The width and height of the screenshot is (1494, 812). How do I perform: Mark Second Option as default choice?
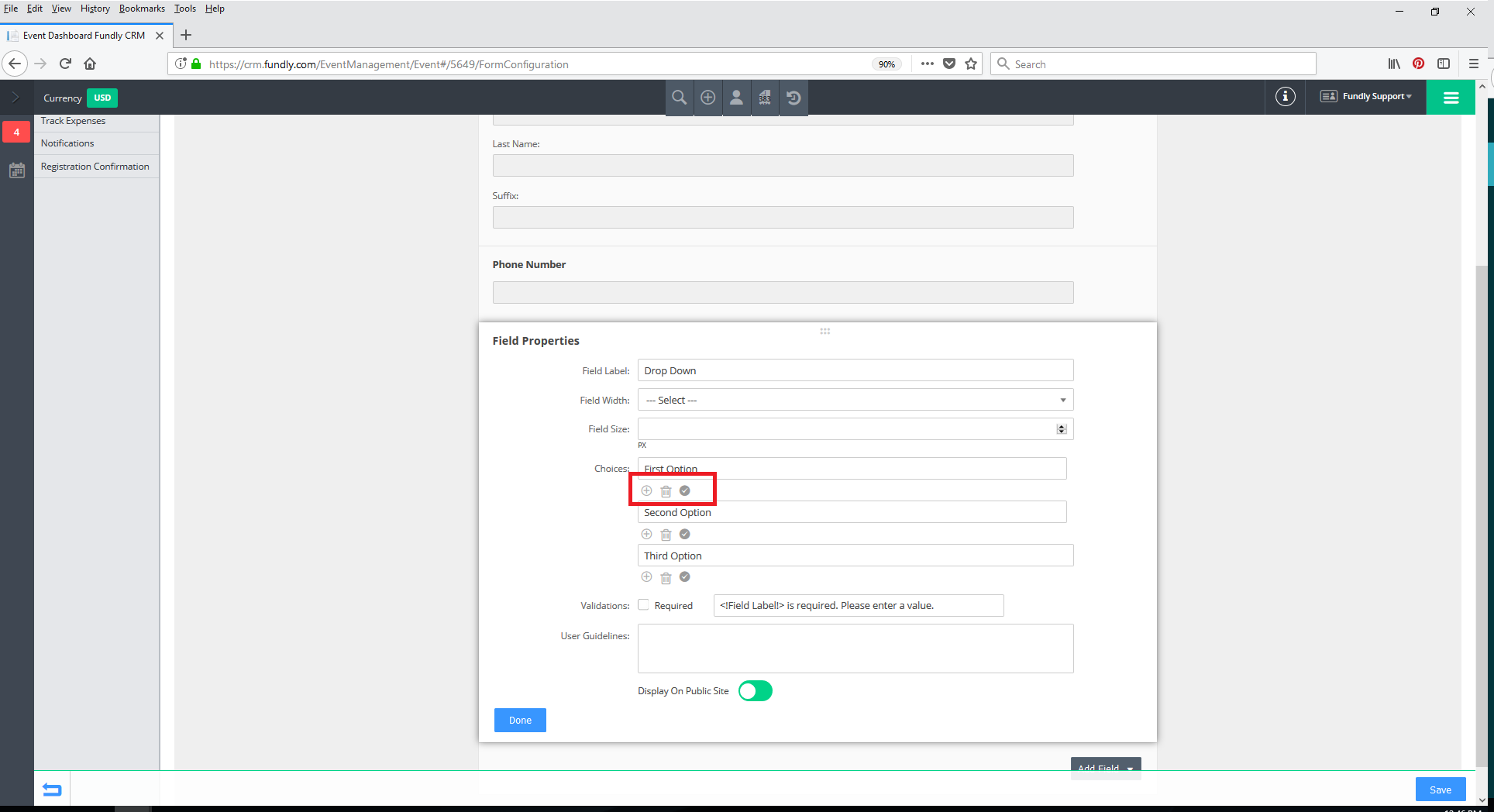pos(685,534)
